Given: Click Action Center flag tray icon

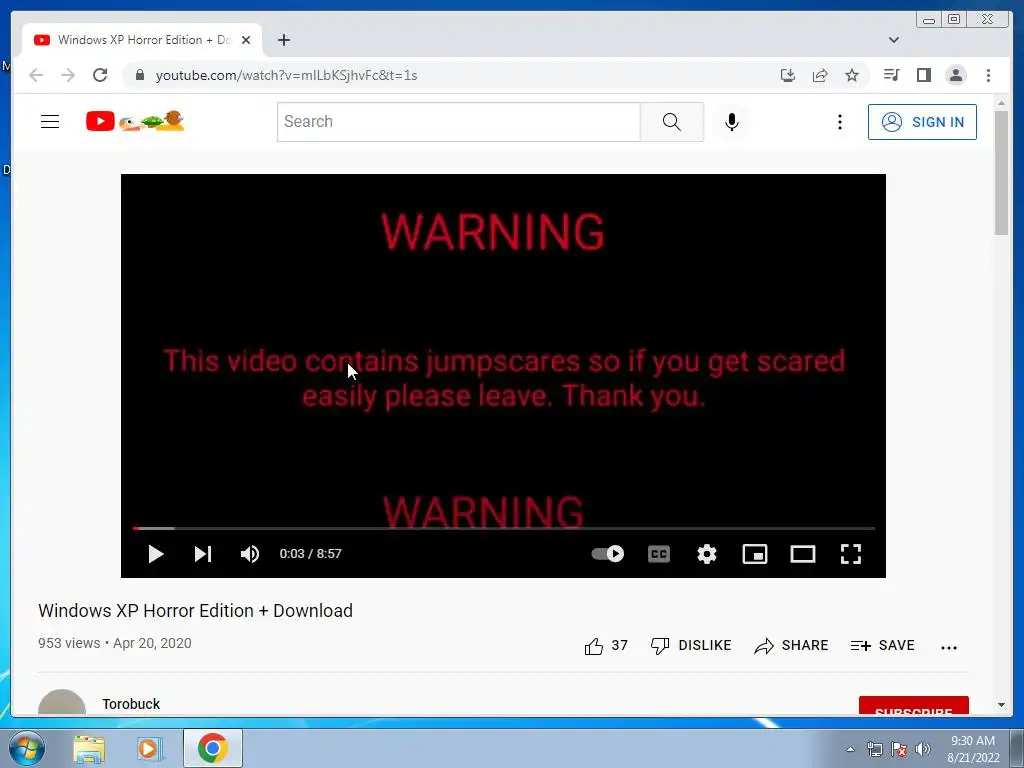Looking at the screenshot, I should [899, 749].
